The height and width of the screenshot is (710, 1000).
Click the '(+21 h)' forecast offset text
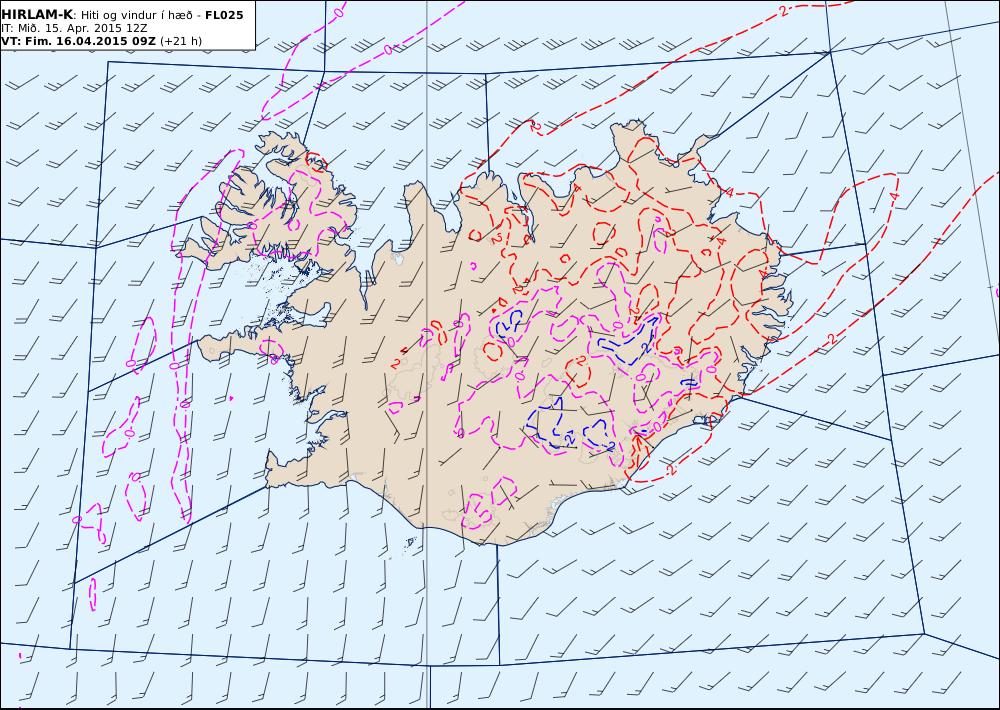(x=180, y=41)
